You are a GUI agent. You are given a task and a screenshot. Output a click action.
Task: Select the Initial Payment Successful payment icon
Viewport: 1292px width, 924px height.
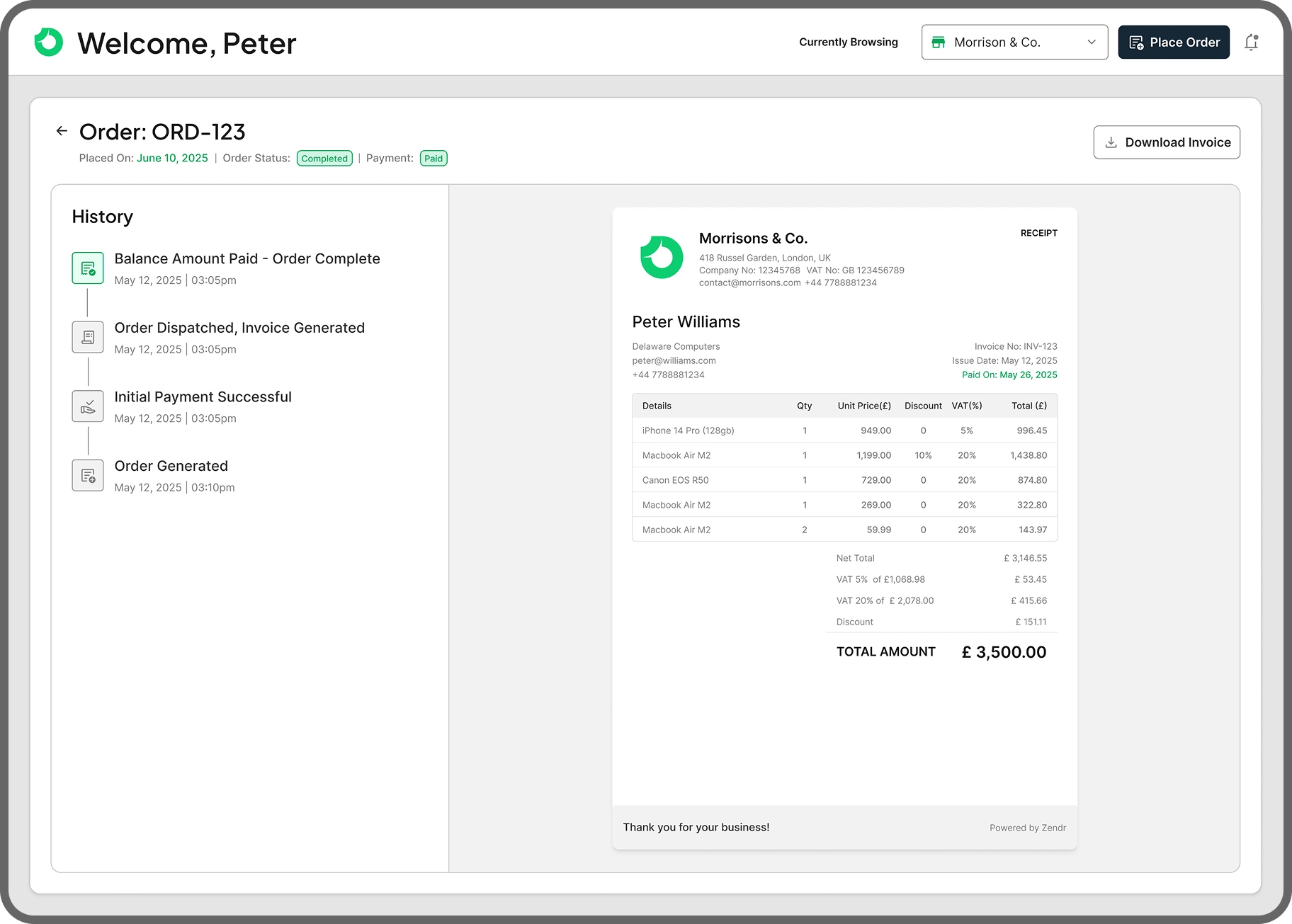tap(87, 406)
